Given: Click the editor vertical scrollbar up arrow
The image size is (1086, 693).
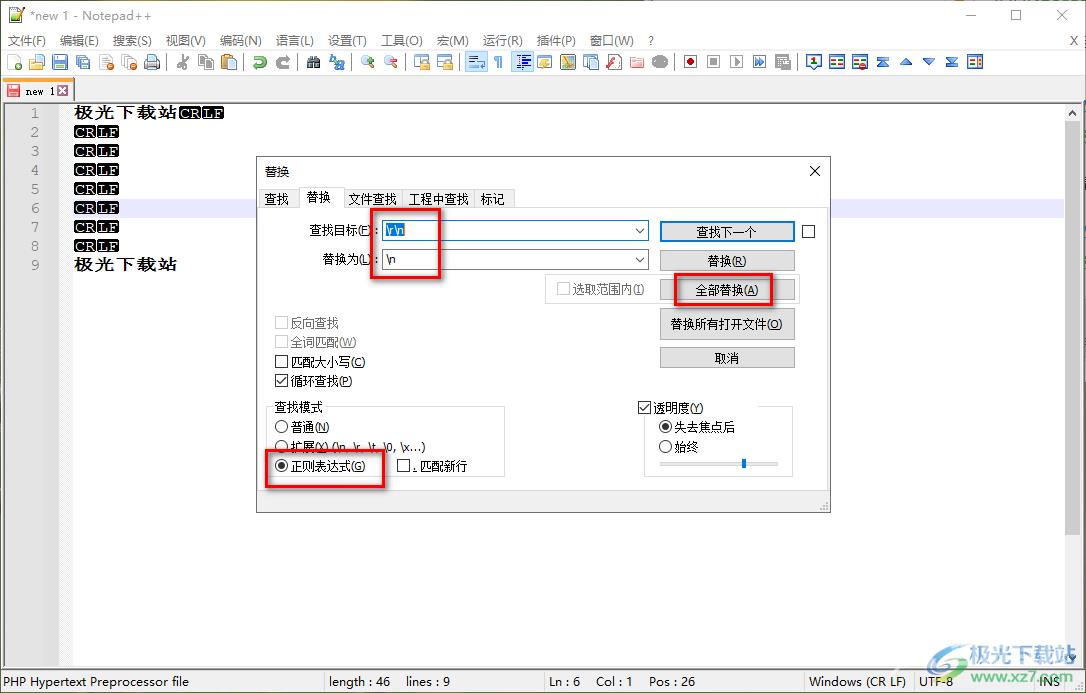Looking at the screenshot, I should [1072, 112].
